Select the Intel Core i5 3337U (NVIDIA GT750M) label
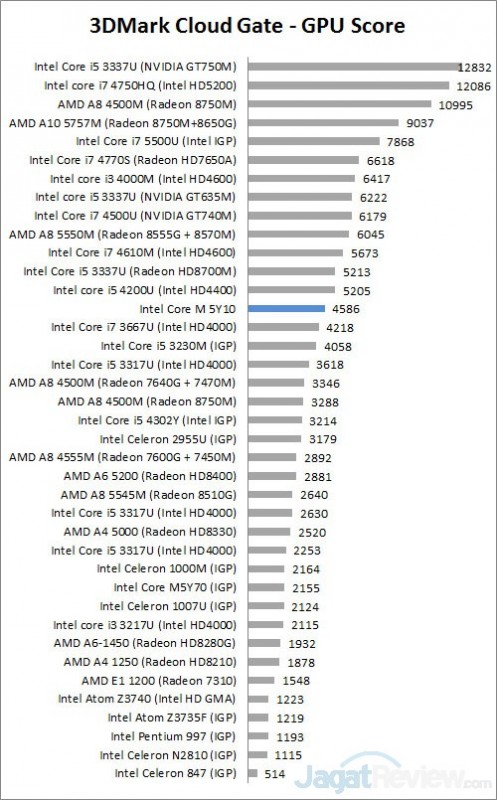497x800 pixels. click(136, 67)
